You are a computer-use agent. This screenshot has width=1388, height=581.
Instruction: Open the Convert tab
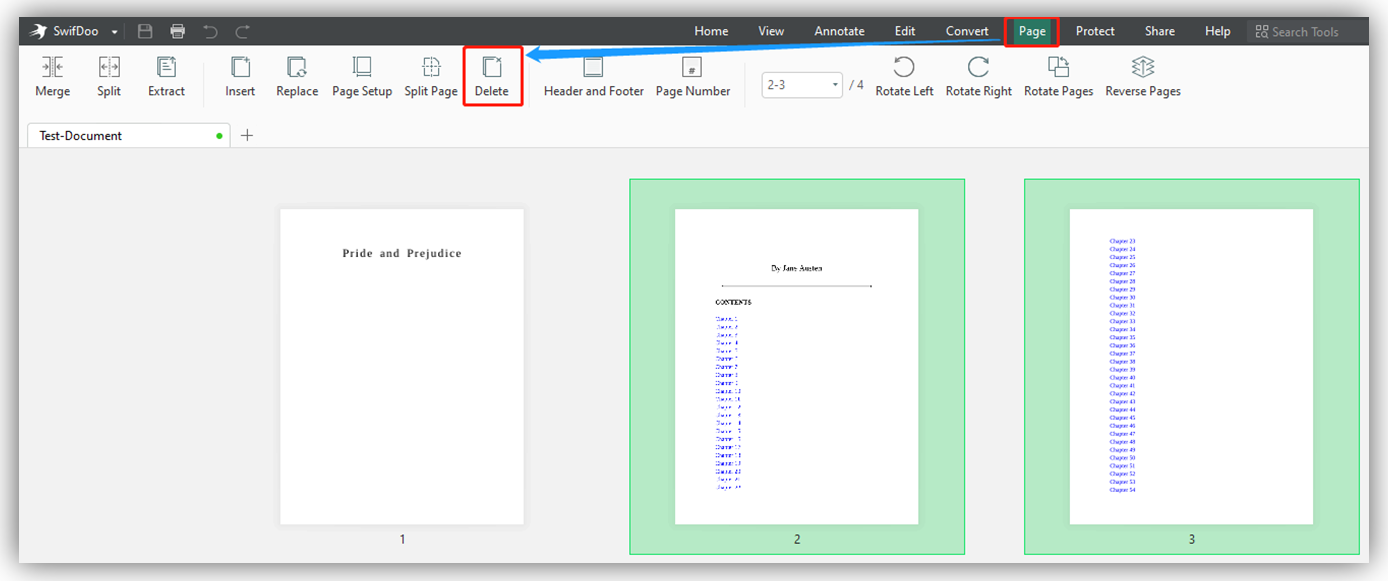point(967,31)
